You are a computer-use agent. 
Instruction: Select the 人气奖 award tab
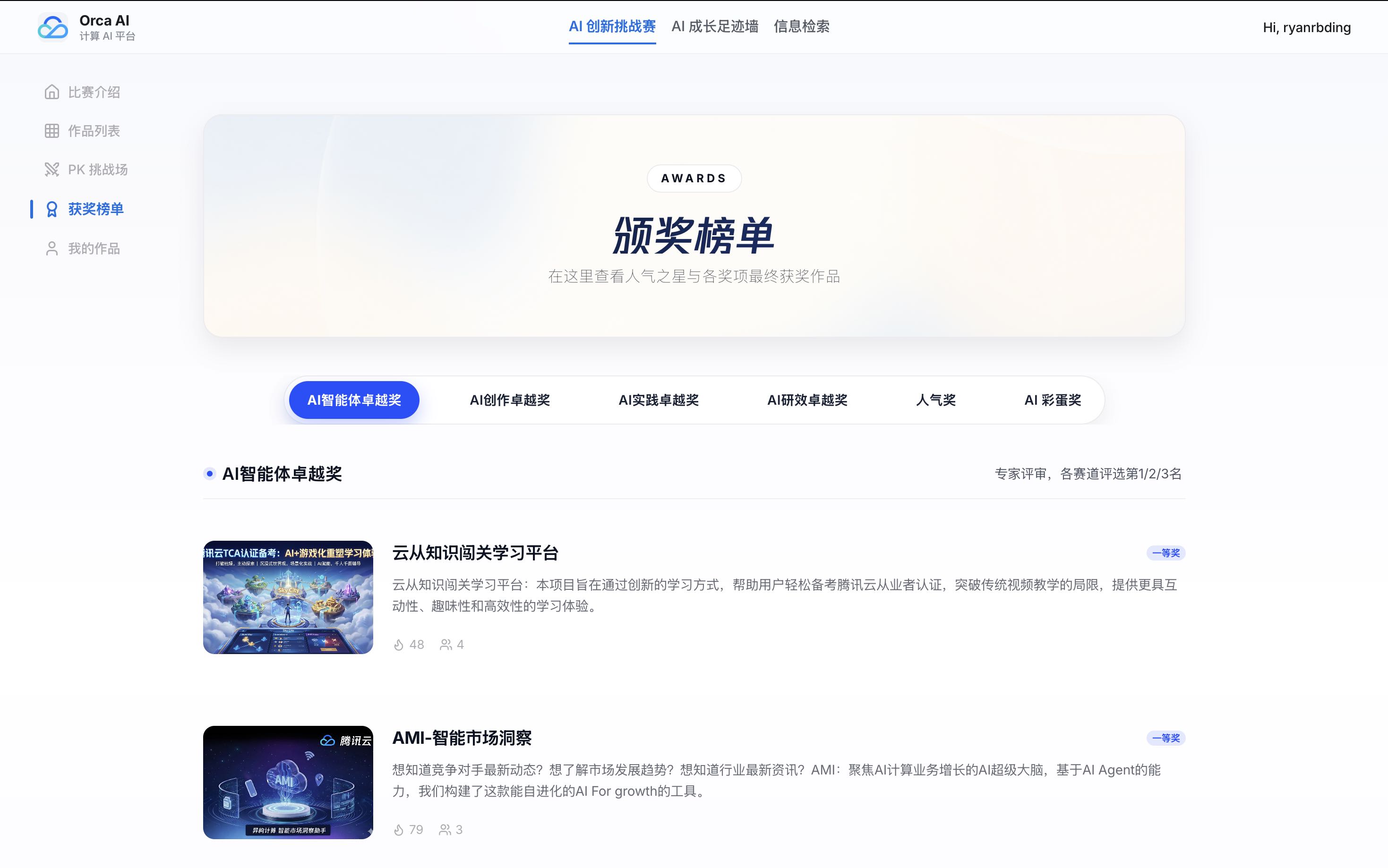[x=936, y=400]
